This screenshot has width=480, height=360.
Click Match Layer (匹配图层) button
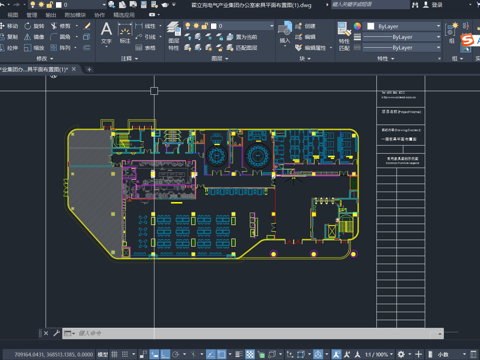point(242,48)
